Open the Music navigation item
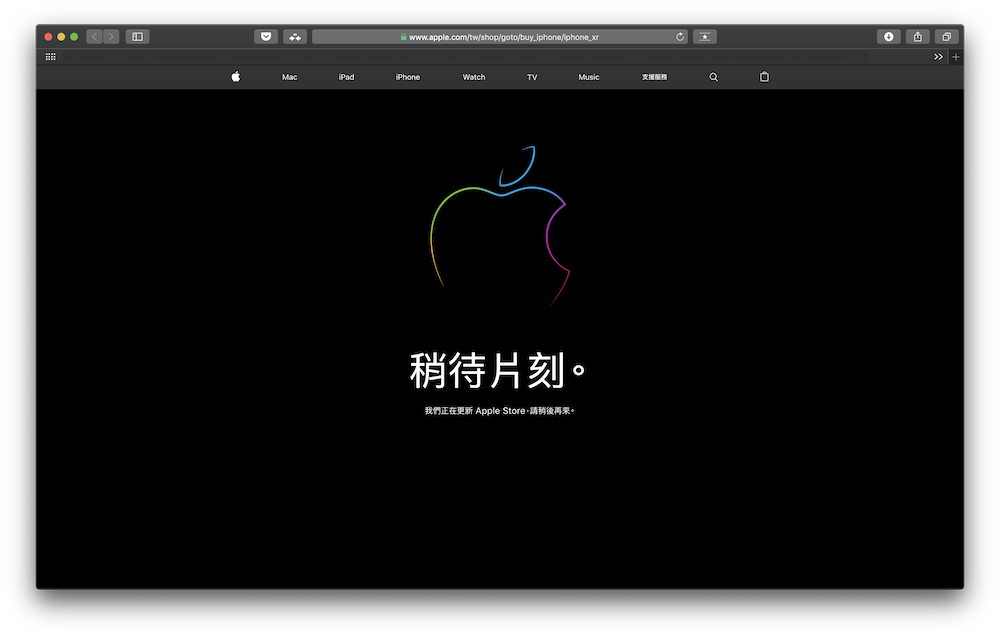Screen dimensions: 1000x637 point(589,77)
